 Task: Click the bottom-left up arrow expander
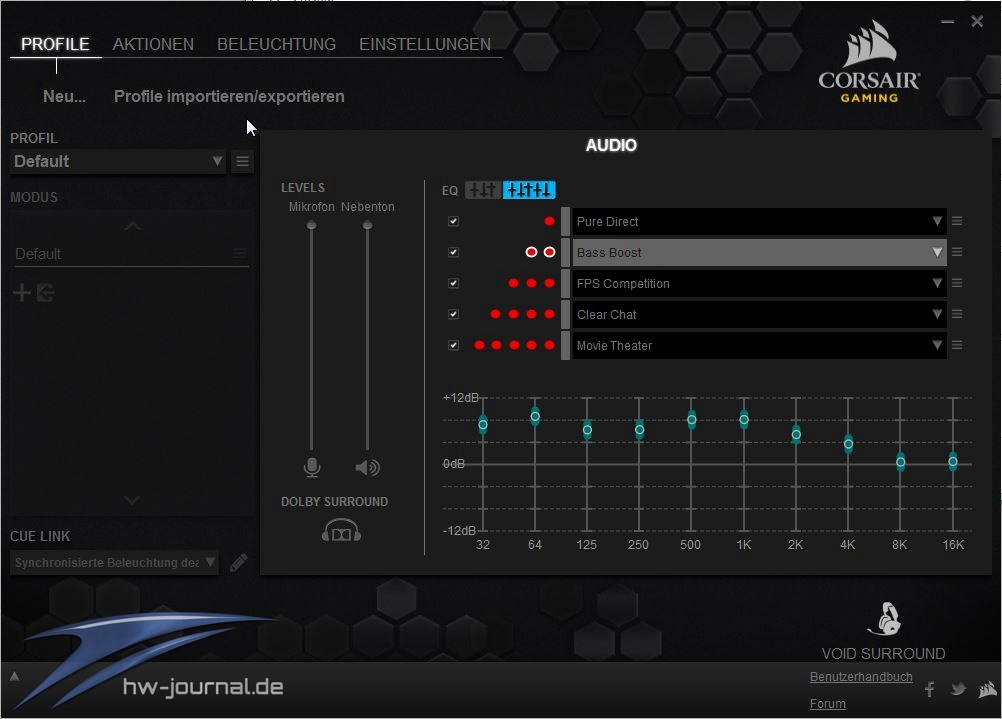click(14, 676)
